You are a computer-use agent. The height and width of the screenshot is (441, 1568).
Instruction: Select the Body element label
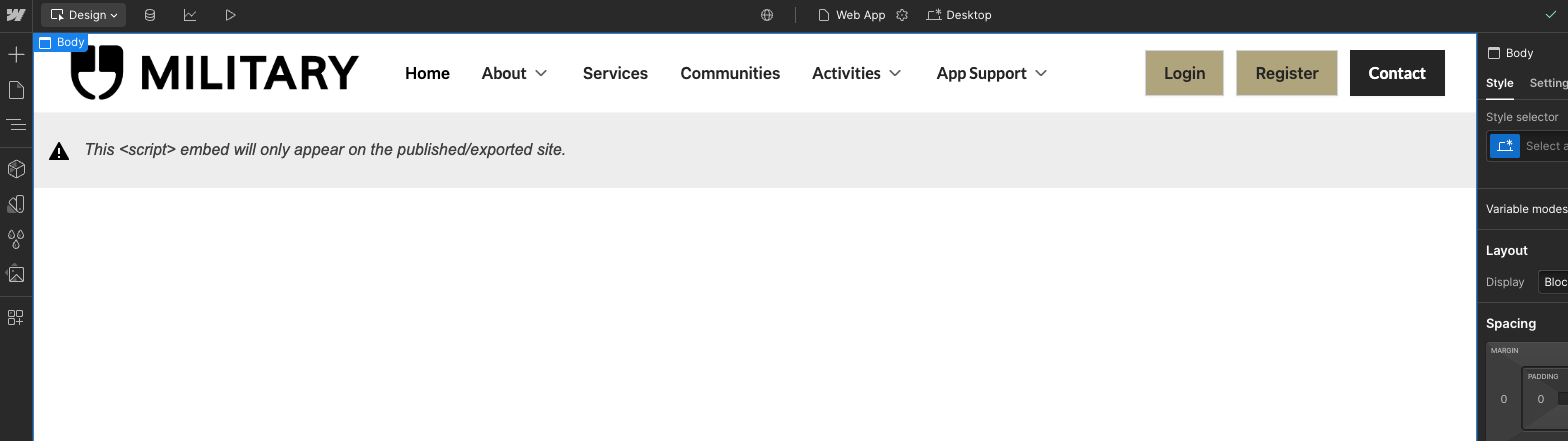tap(61, 42)
